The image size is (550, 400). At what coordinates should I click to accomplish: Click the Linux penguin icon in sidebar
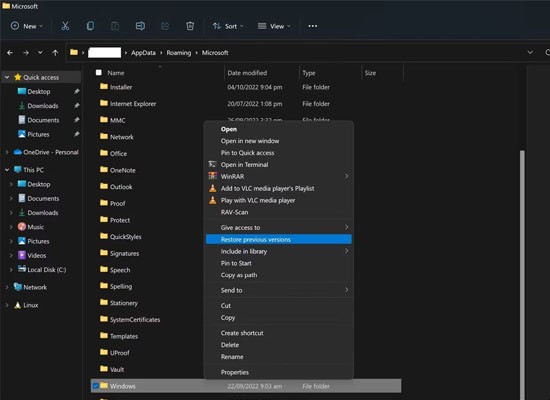[x=18, y=305]
